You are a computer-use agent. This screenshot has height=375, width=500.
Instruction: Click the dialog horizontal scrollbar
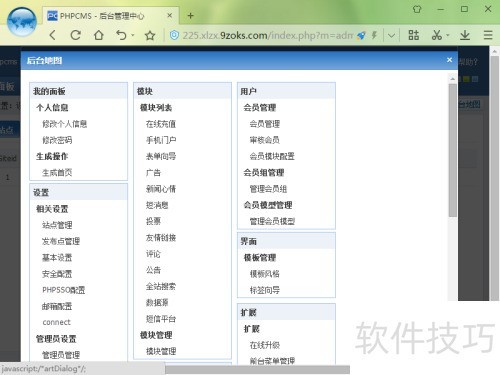[x=257, y=369]
